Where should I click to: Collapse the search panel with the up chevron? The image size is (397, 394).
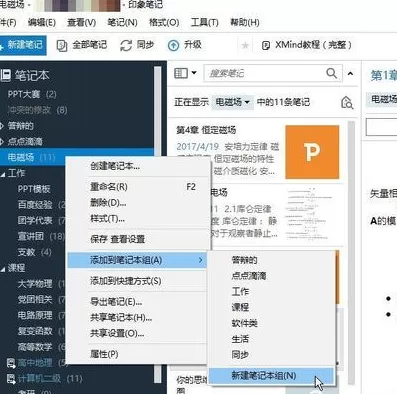click(350, 73)
